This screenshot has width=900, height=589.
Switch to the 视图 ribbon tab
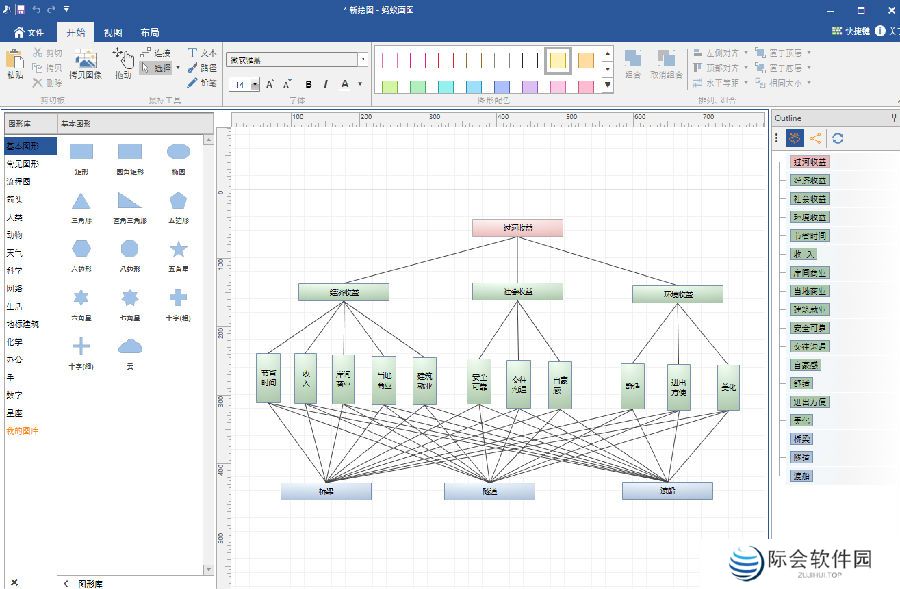(113, 32)
